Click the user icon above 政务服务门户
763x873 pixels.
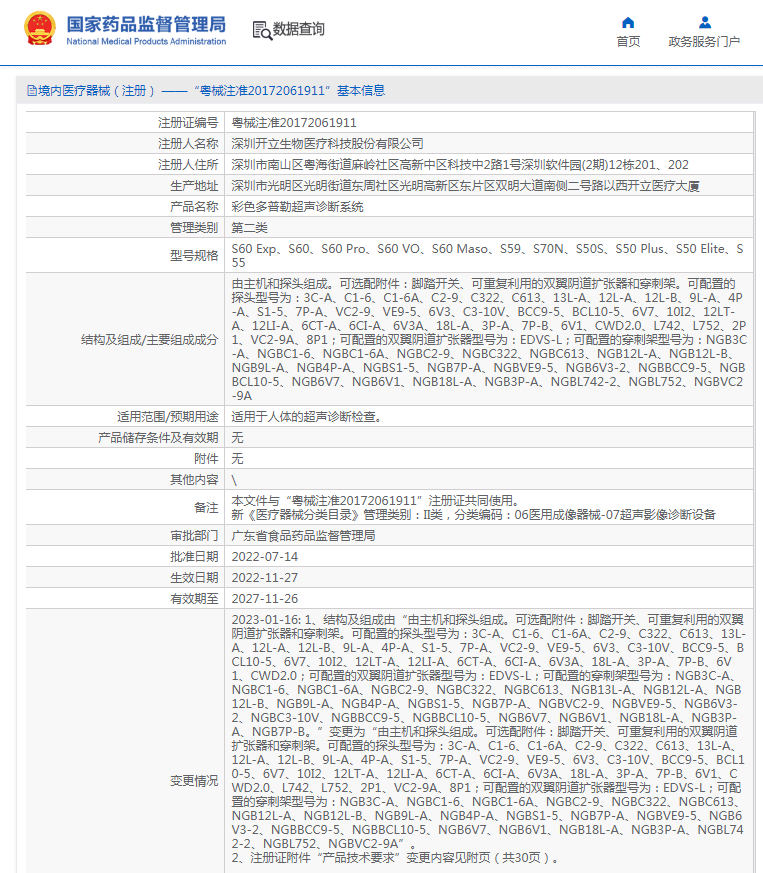pos(705,22)
